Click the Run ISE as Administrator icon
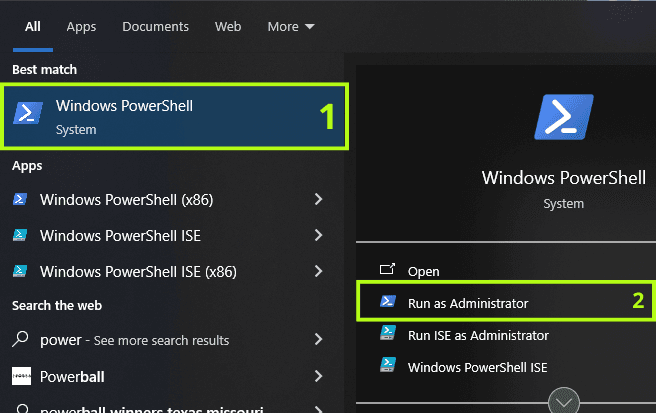The height and width of the screenshot is (413, 656). [388, 333]
